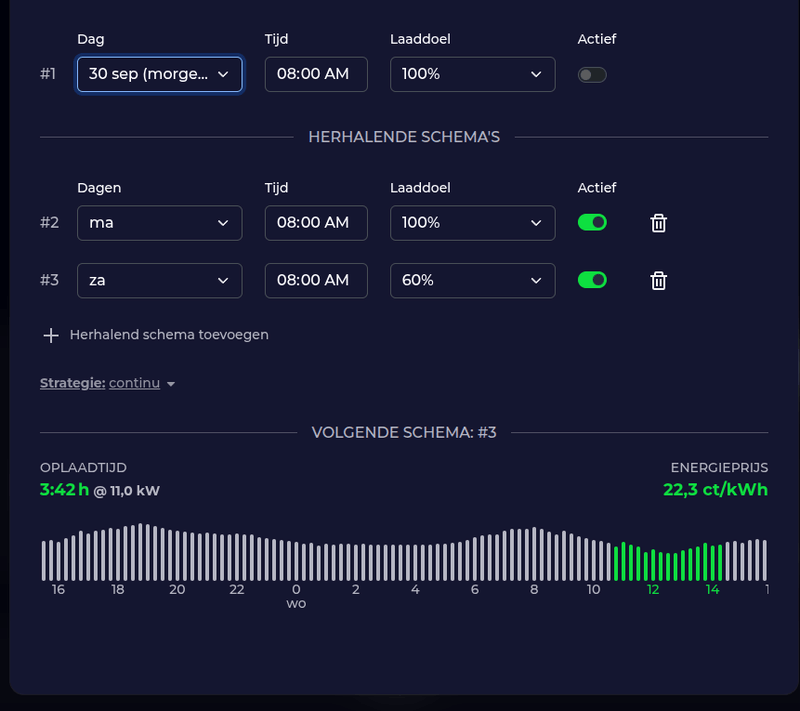The width and height of the screenshot is (800, 711).
Task: Open the Laaddoel dropdown for schedule #1
Action: [x=472, y=74]
